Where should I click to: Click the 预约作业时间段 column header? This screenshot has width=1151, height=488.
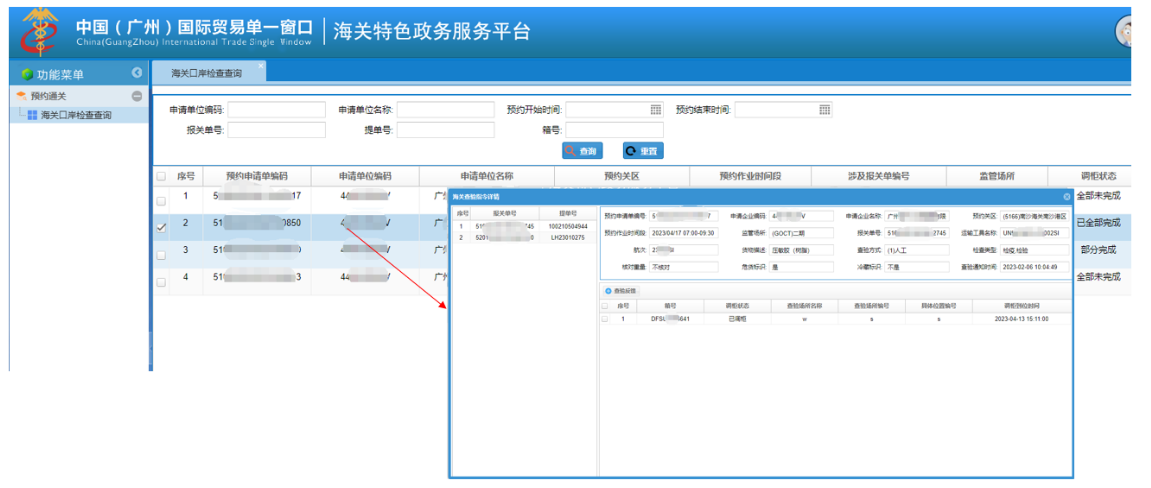click(x=750, y=176)
